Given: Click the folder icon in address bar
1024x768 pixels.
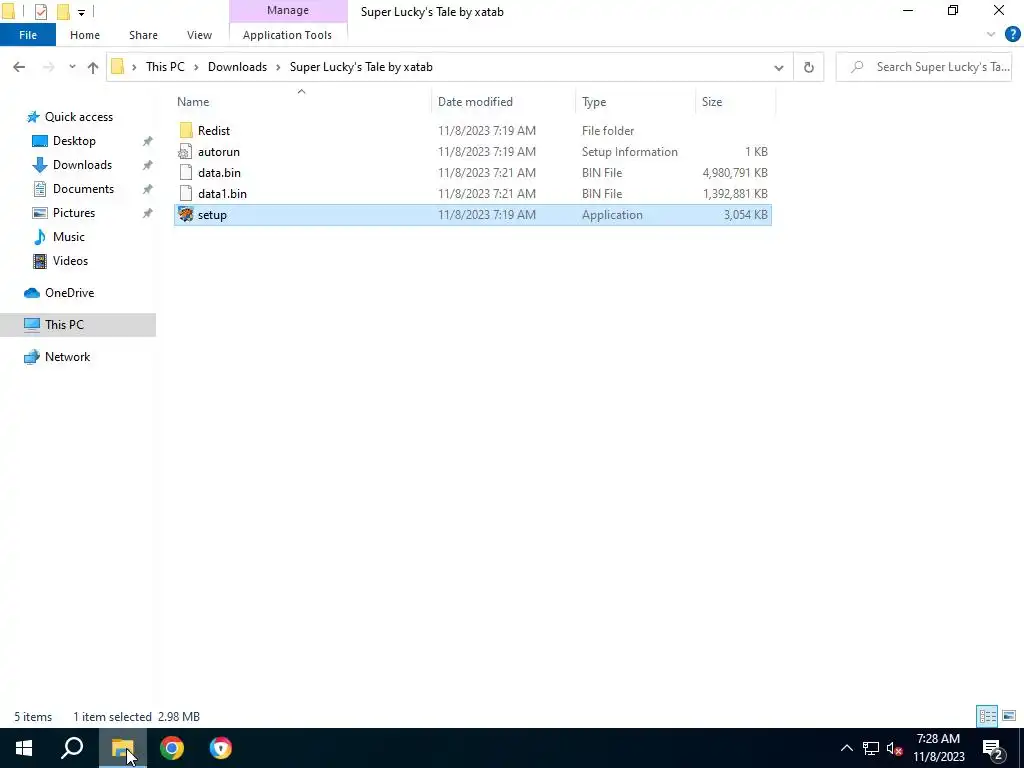Looking at the screenshot, I should click(118, 67).
